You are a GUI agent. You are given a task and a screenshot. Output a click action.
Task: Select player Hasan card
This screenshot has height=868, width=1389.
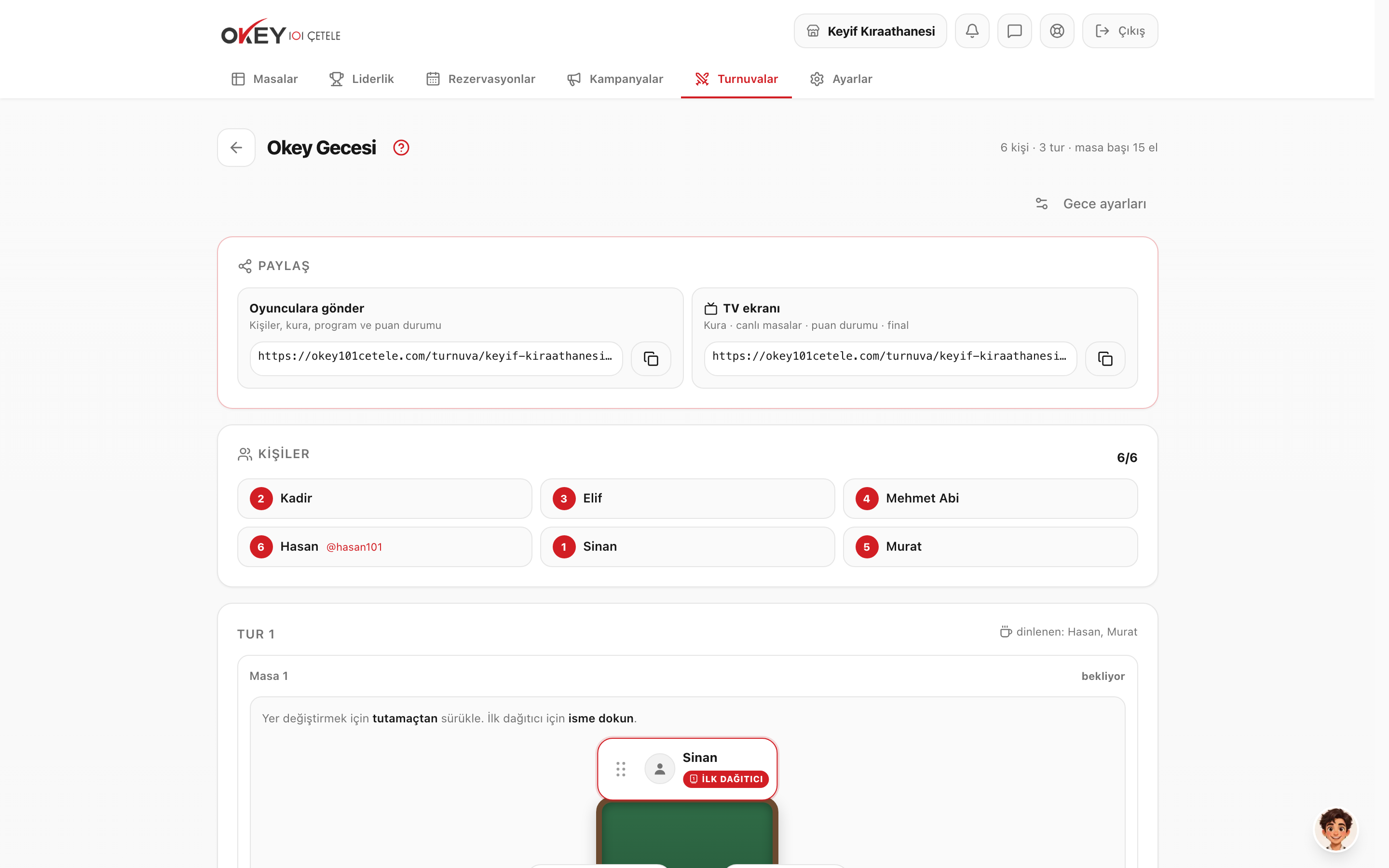(384, 546)
